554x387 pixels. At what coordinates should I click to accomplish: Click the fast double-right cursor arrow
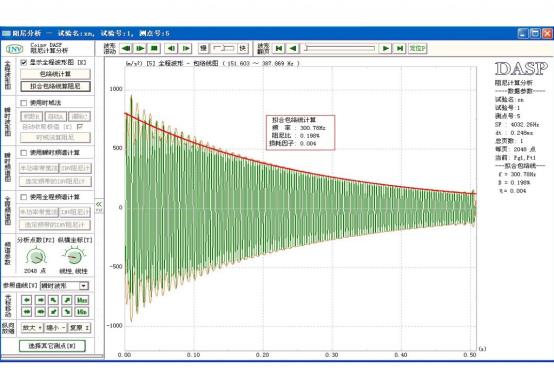[40, 312]
